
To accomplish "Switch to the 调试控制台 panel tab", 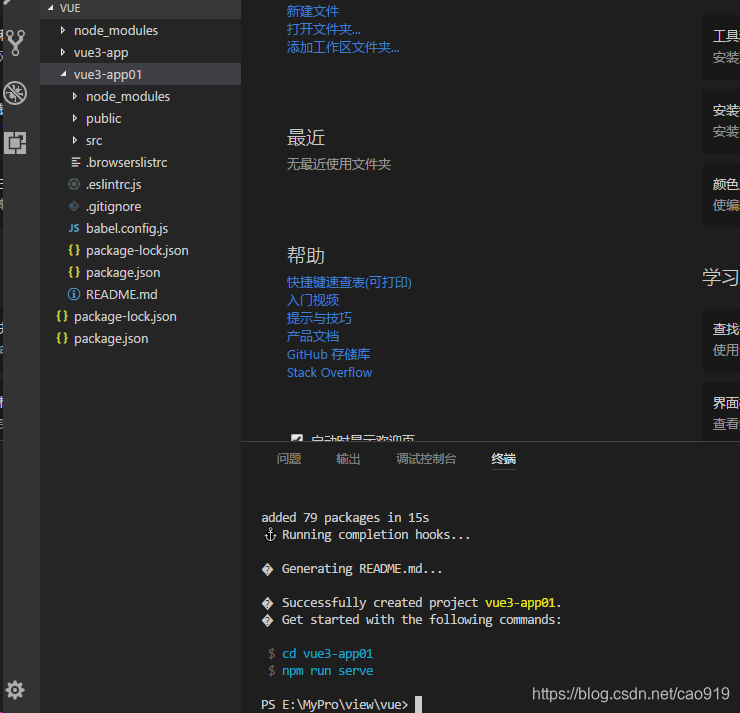I will click(426, 459).
